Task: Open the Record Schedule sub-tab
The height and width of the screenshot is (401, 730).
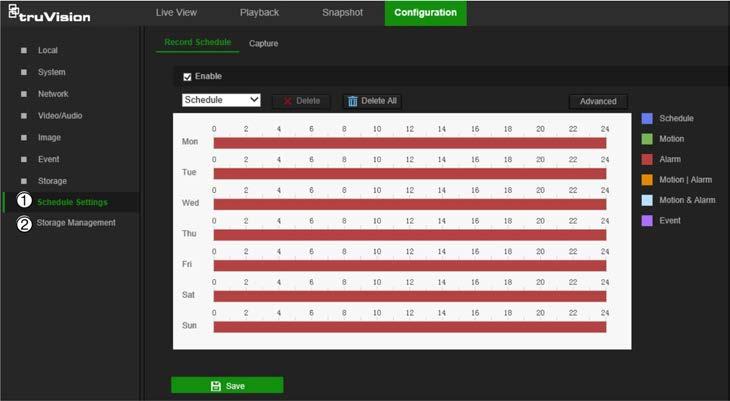Action: click(x=197, y=42)
